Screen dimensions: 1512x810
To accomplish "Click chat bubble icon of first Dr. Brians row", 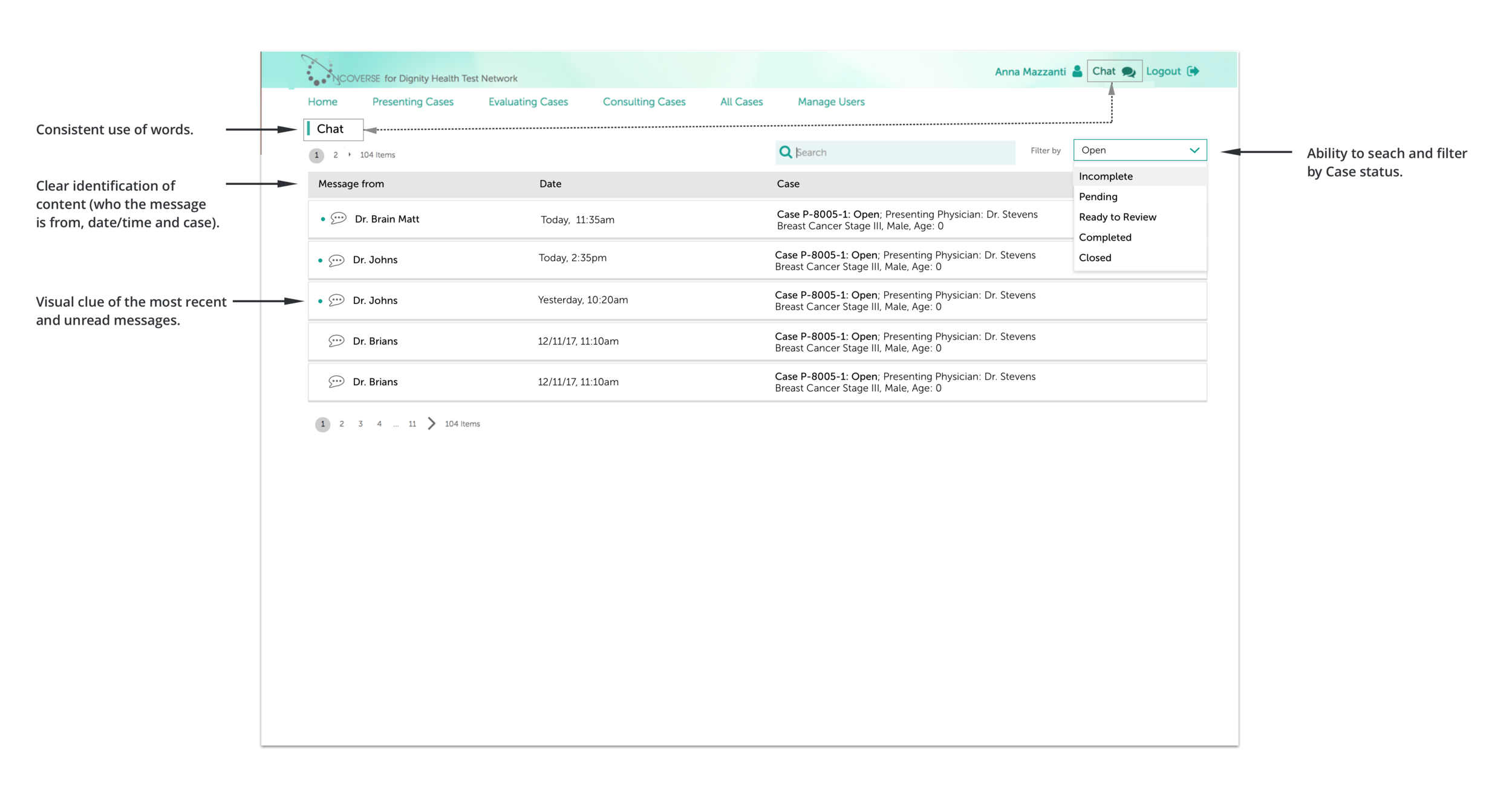I will pyautogui.click(x=336, y=341).
